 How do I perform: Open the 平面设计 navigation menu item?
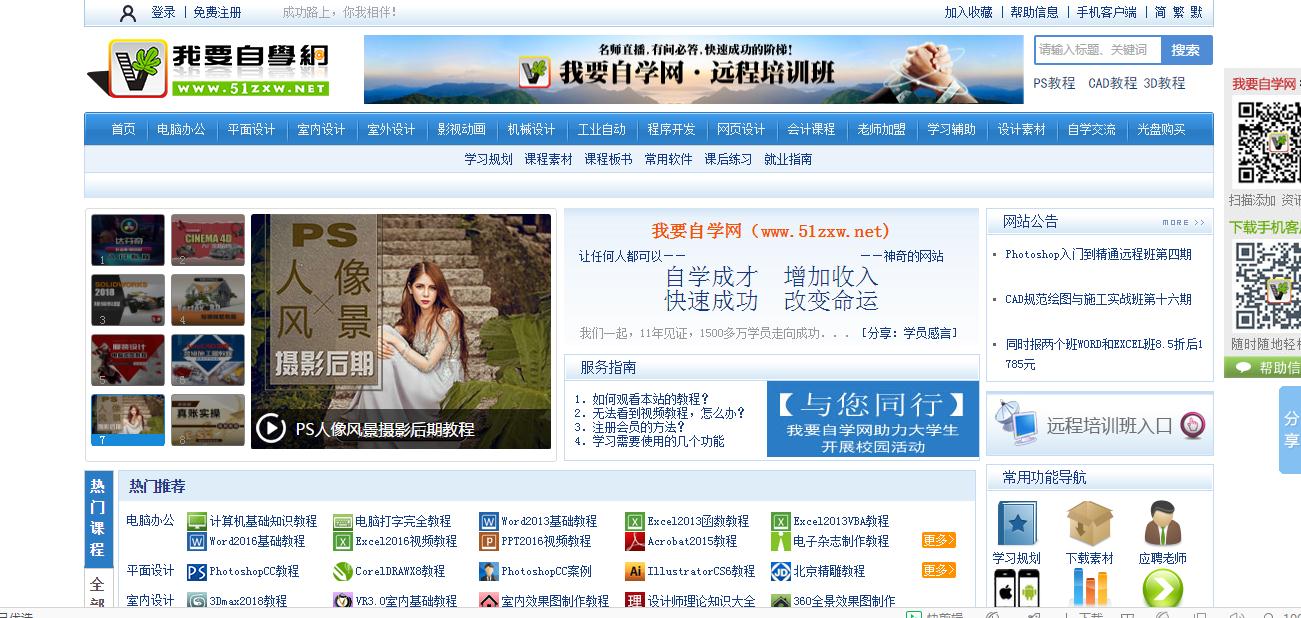point(251,130)
